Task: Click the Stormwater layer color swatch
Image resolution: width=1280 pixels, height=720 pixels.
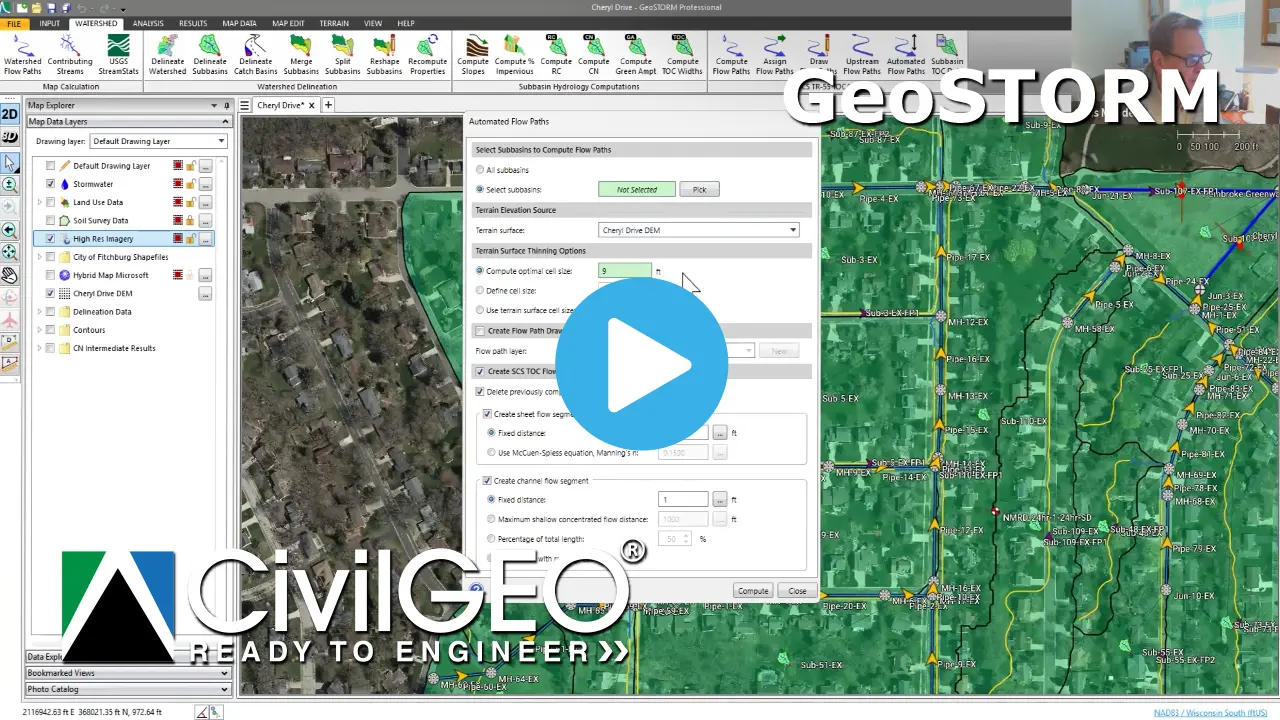Action: coord(177,184)
